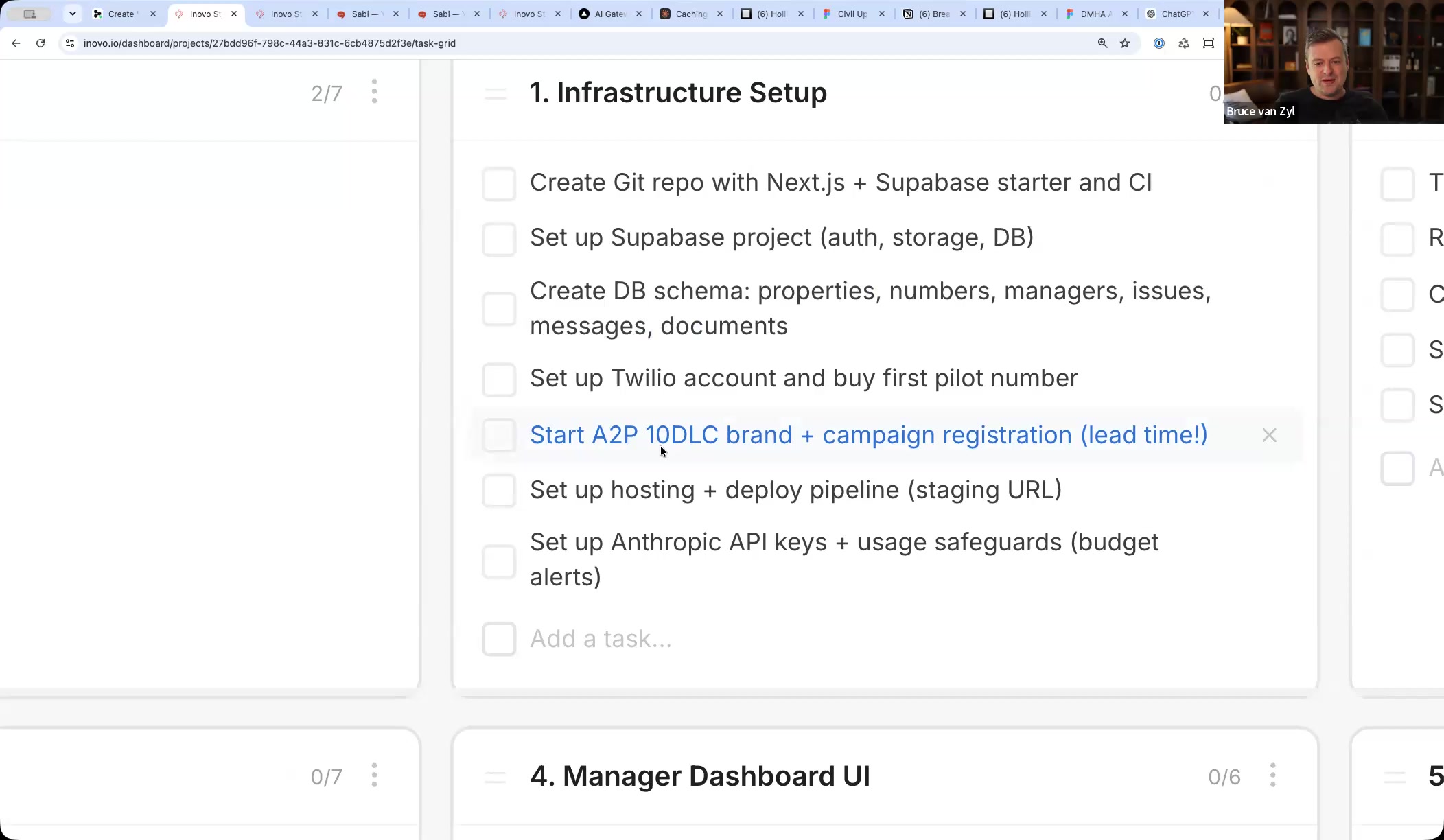Viewport: 1444px width, 840px height.
Task: Mark Twilio account task as done
Action: 499,380
